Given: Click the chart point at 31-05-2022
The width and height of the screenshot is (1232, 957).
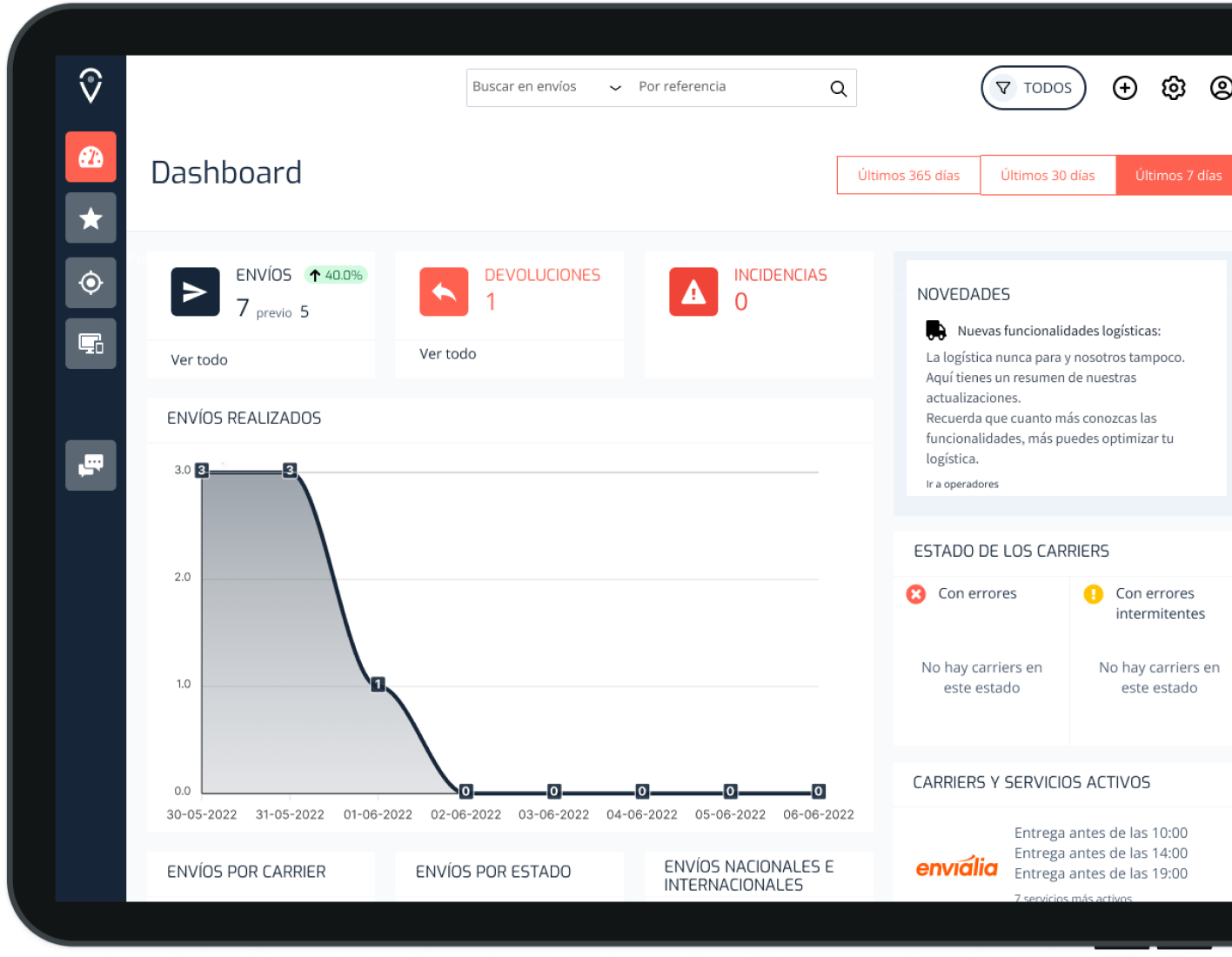Looking at the screenshot, I should 290,471.
